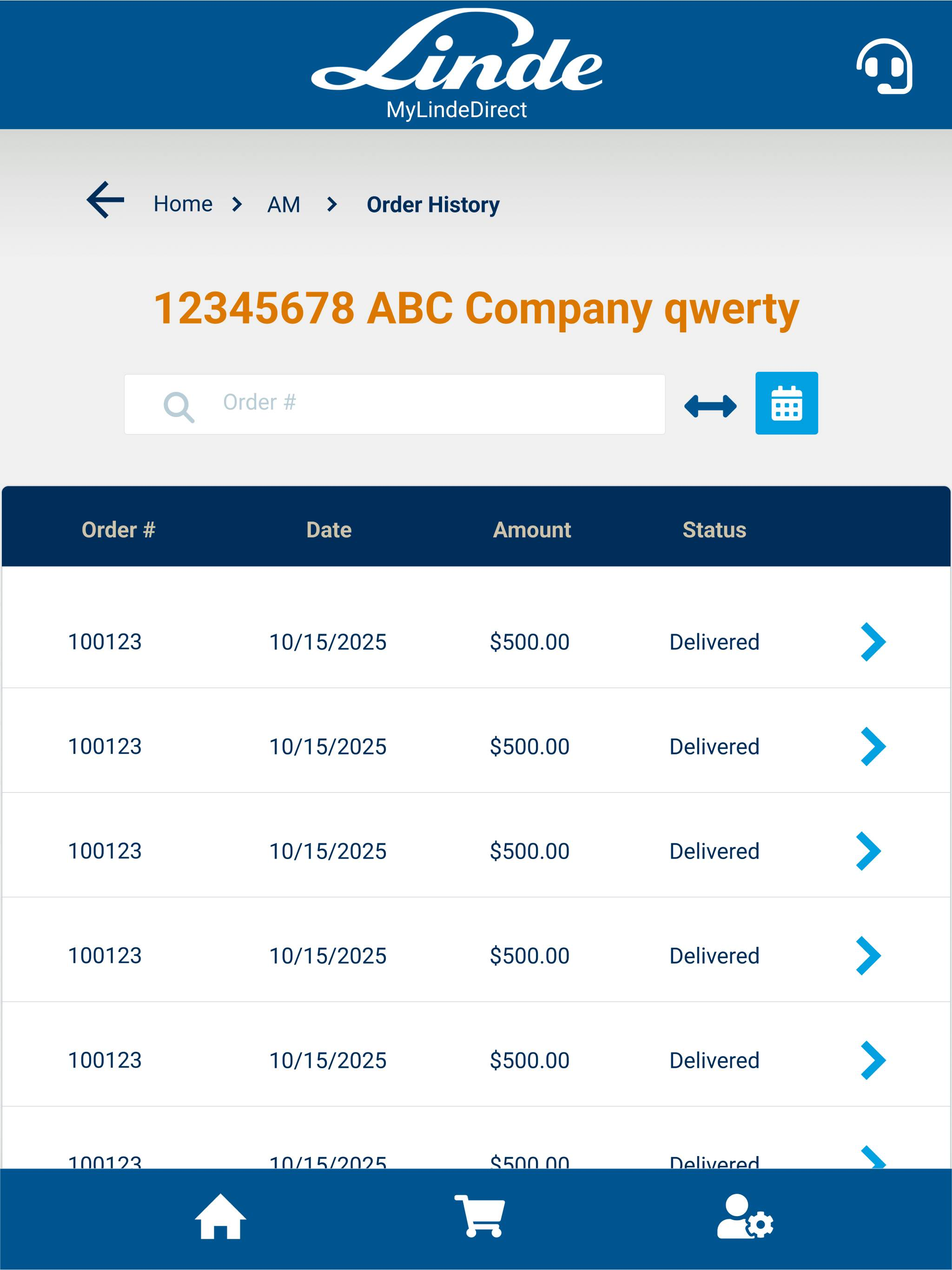This screenshot has height=1270, width=952.
Task: Click the Linde MyLindeDirect logo
Action: tap(457, 64)
